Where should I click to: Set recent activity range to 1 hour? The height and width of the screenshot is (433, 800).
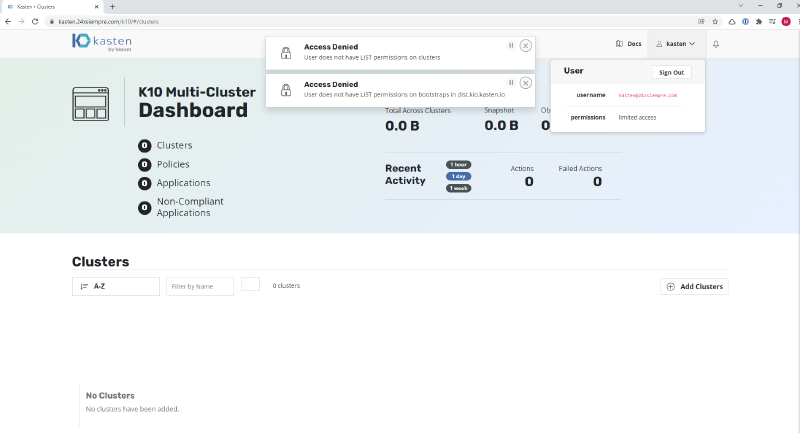click(x=459, y=165)
